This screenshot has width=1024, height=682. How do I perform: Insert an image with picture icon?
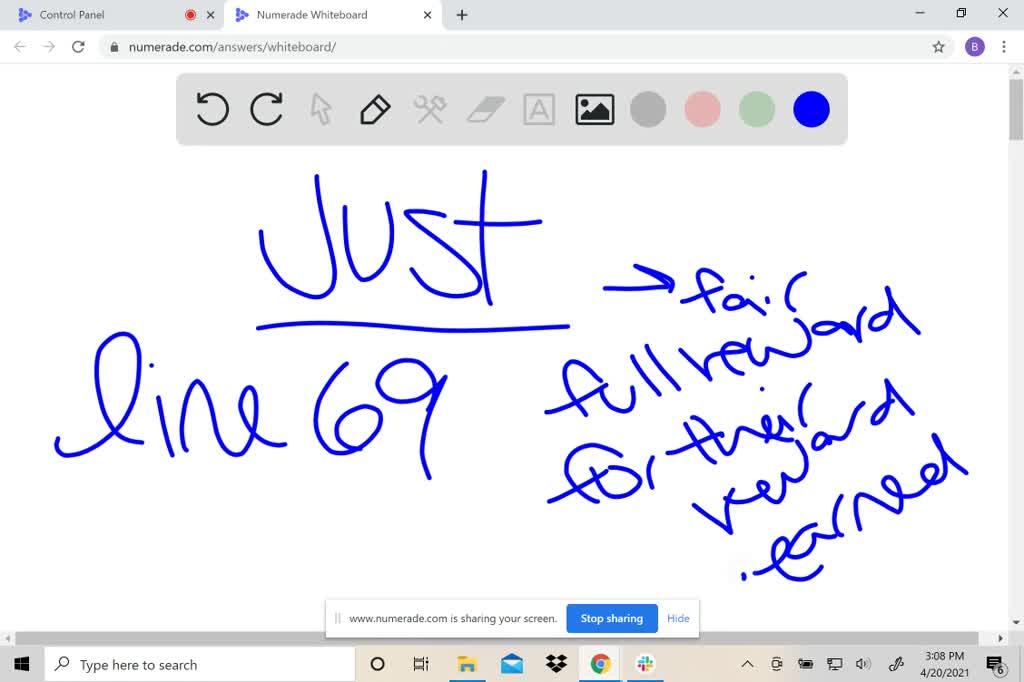[x=594, y=109]
